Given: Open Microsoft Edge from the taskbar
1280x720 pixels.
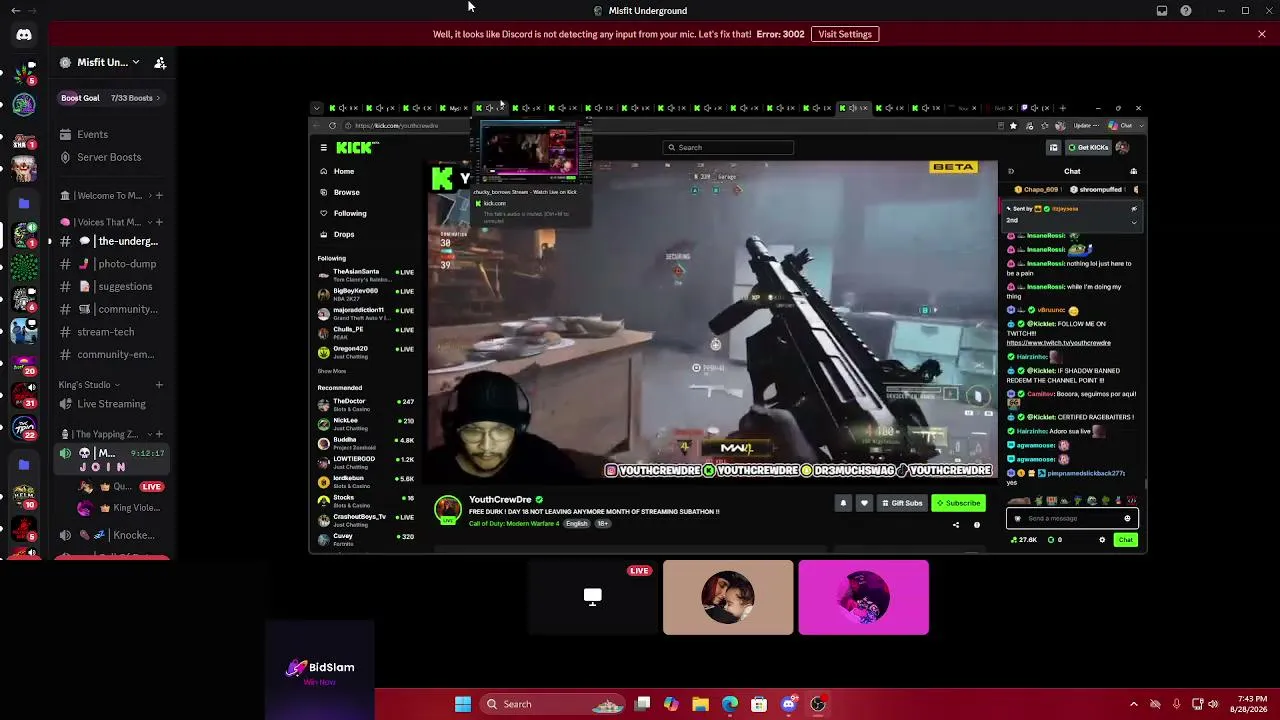Looking at the screenshot, I should pyautogui.click(x=730, y=704).
